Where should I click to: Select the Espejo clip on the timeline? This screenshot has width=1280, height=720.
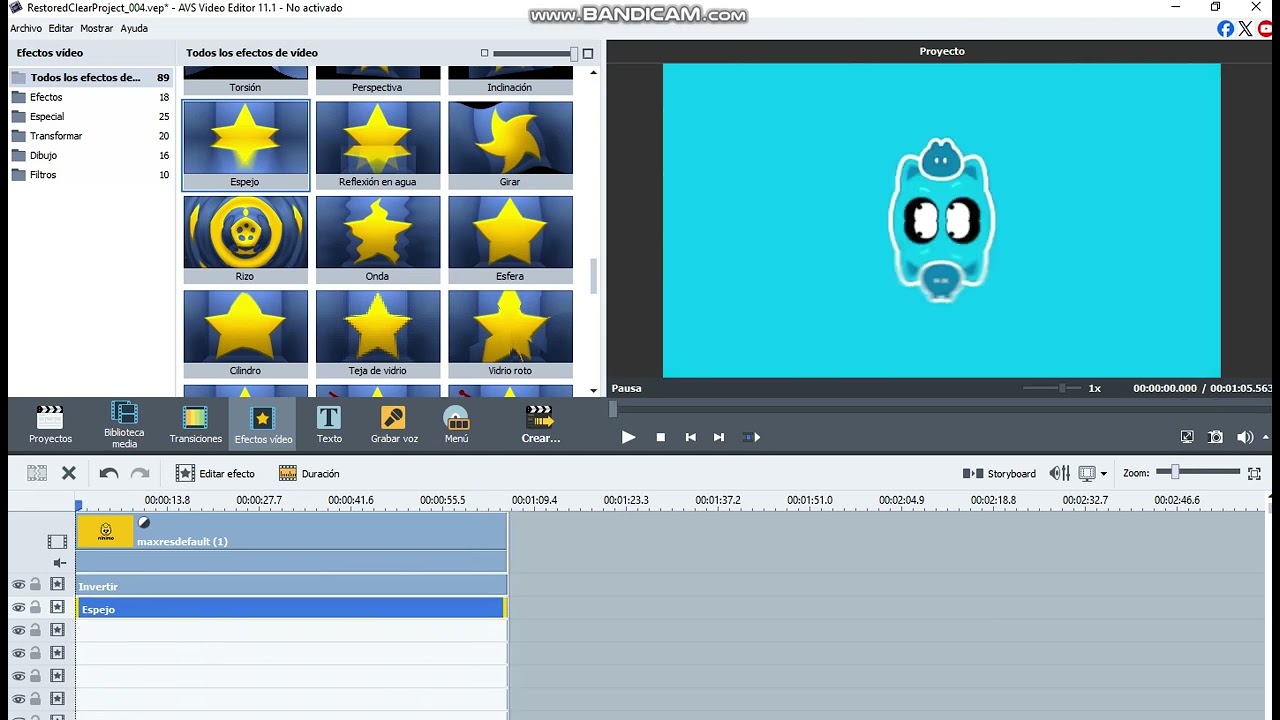pos(292,608)
